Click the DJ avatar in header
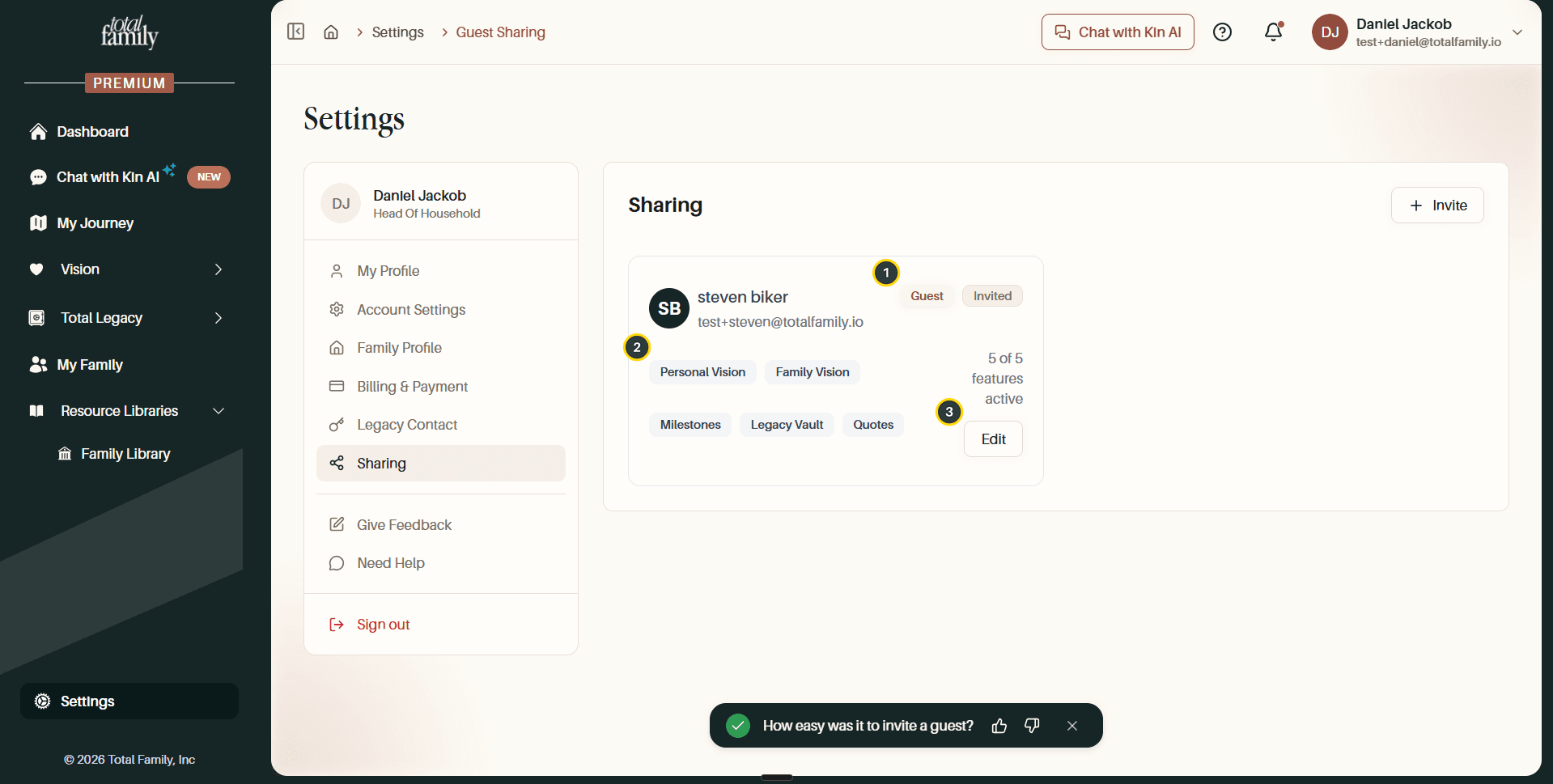 1330,32
